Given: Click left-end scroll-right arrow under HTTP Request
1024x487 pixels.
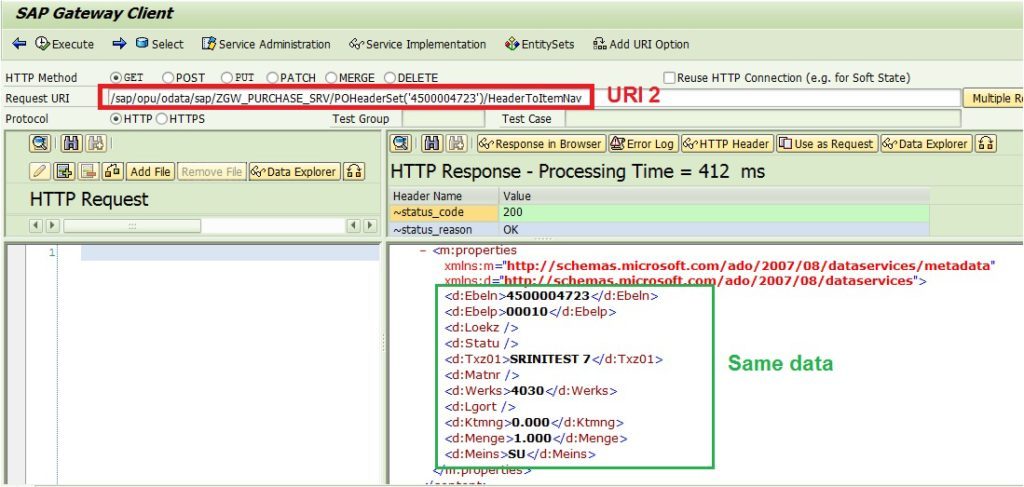Looking at the screenshot, I should [x=52, y=226].
